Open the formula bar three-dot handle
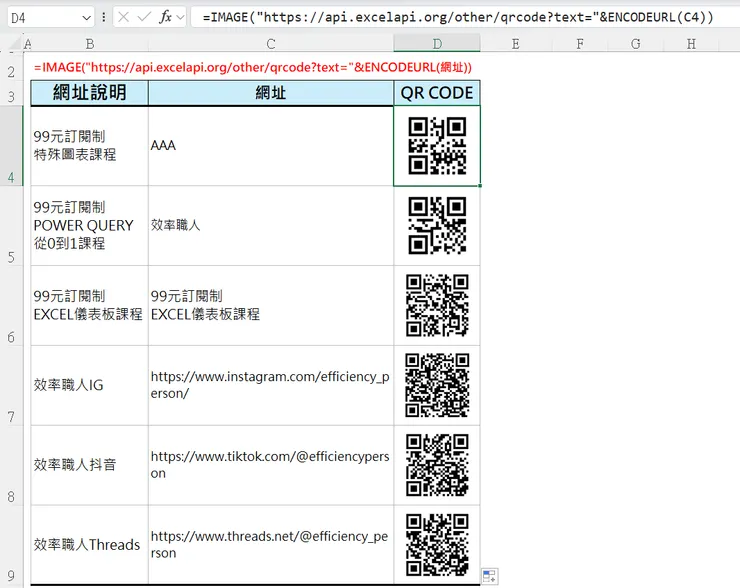Image resolution: width=740 pixels, height=588 pixels. 104,18
